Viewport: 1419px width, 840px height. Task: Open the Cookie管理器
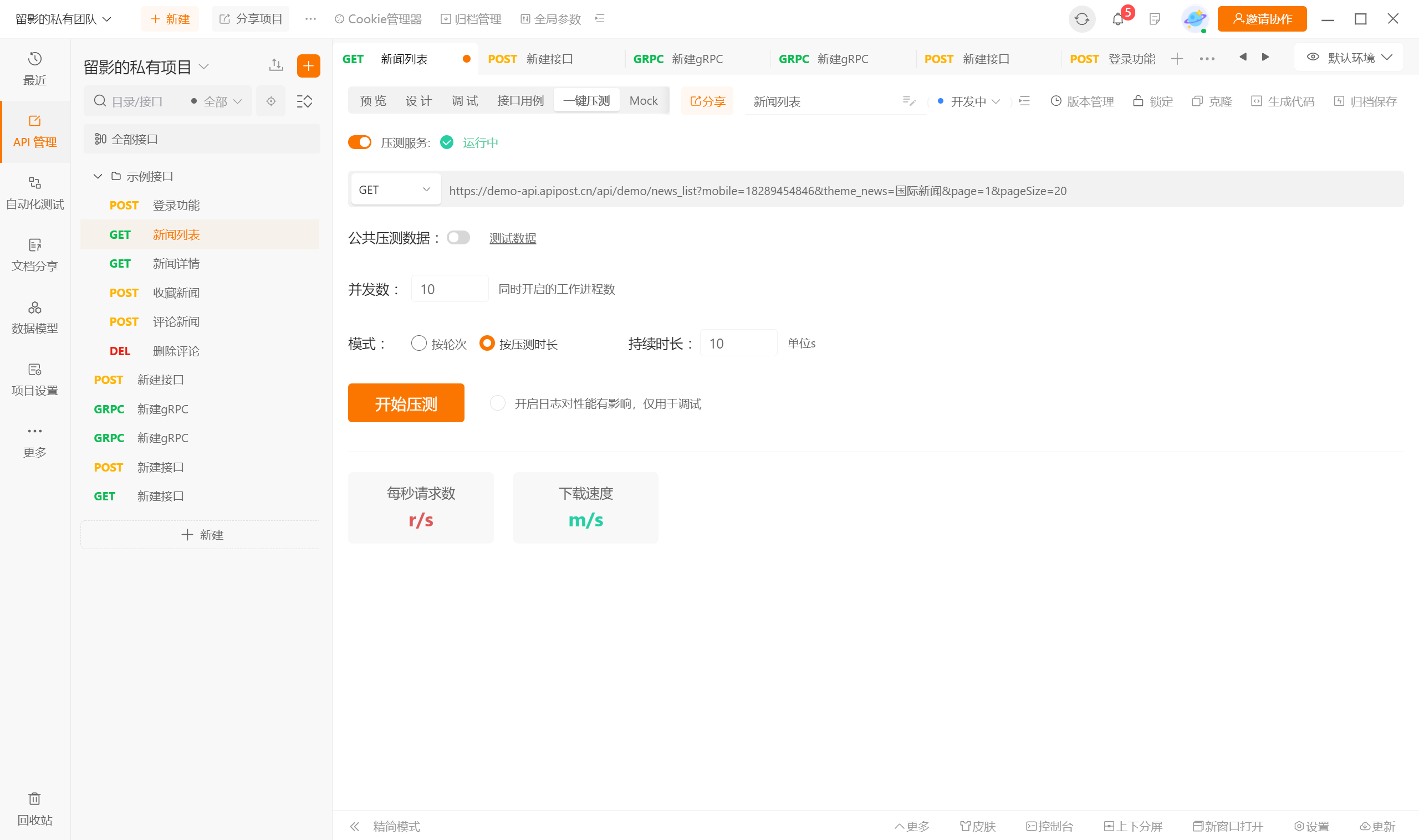click(376, 19)
